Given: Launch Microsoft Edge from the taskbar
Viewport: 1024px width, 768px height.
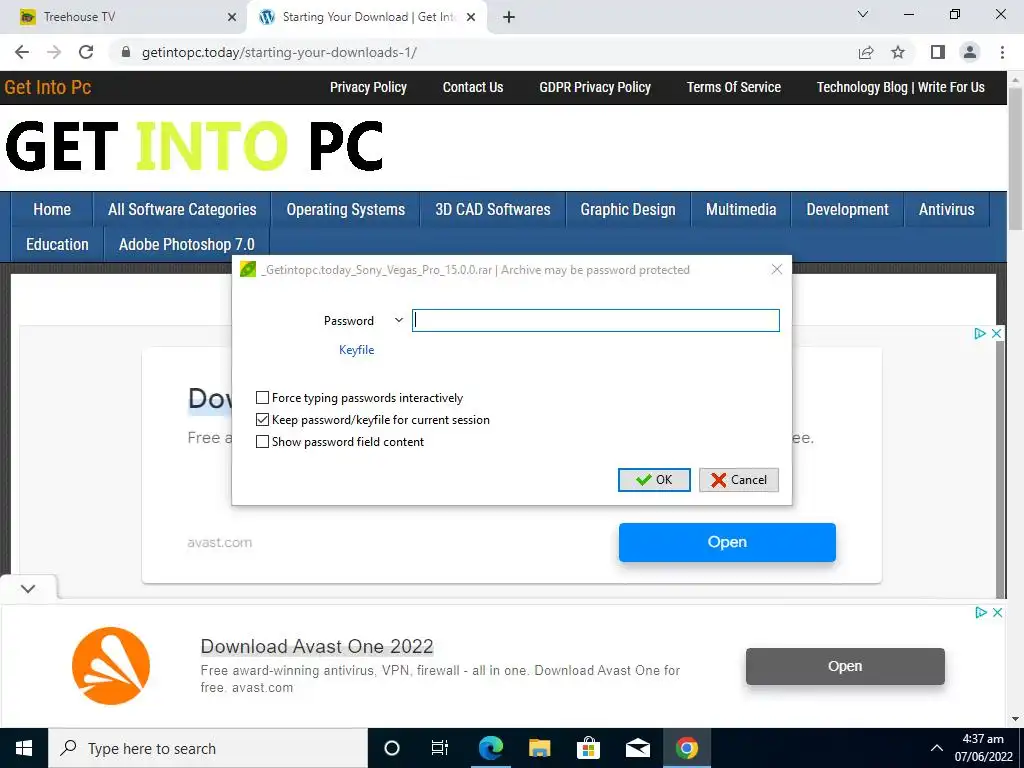Looking at the screenshot, I should [x=490, y=748].
